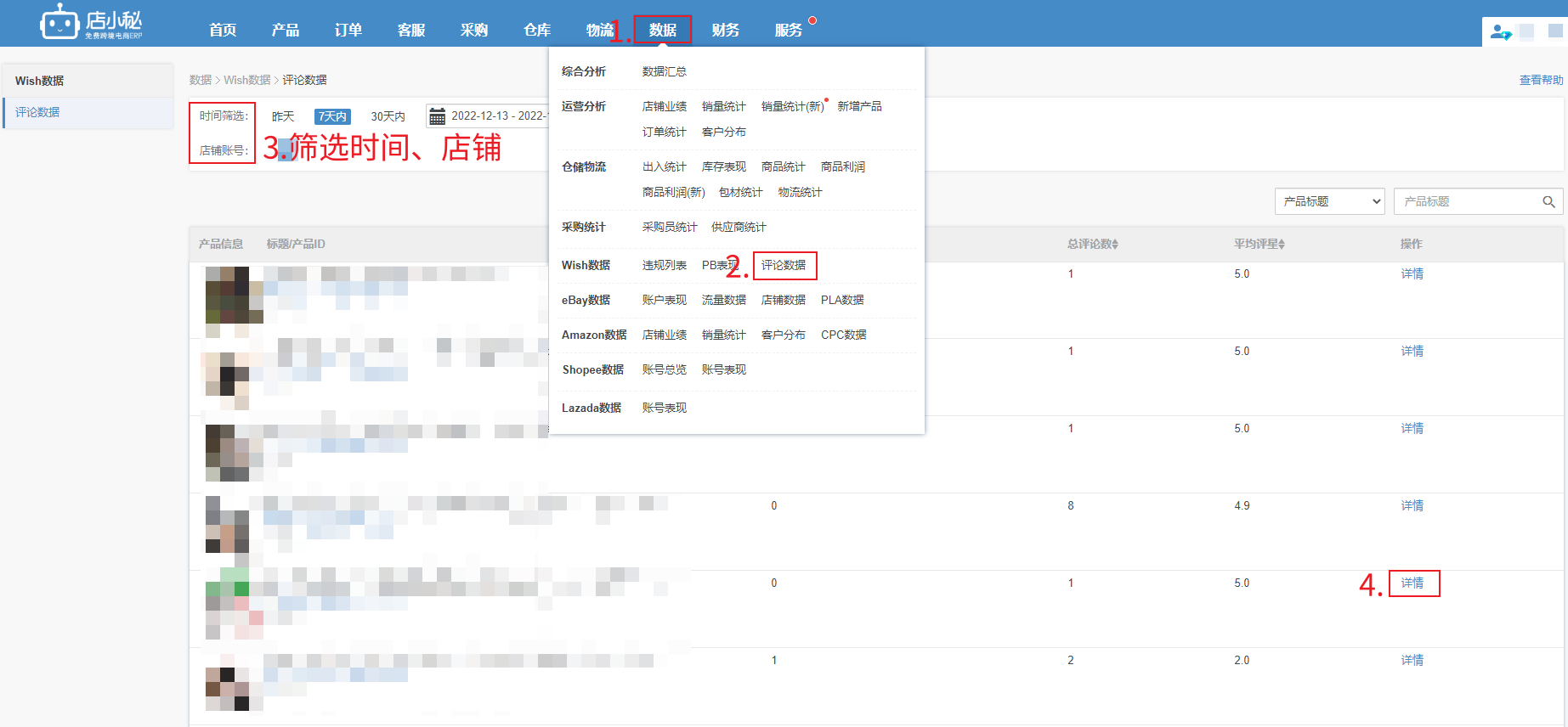Open 商品利润(新) menu entry
This screenshot has width=1568, height=727.
[x=674, y=192]
